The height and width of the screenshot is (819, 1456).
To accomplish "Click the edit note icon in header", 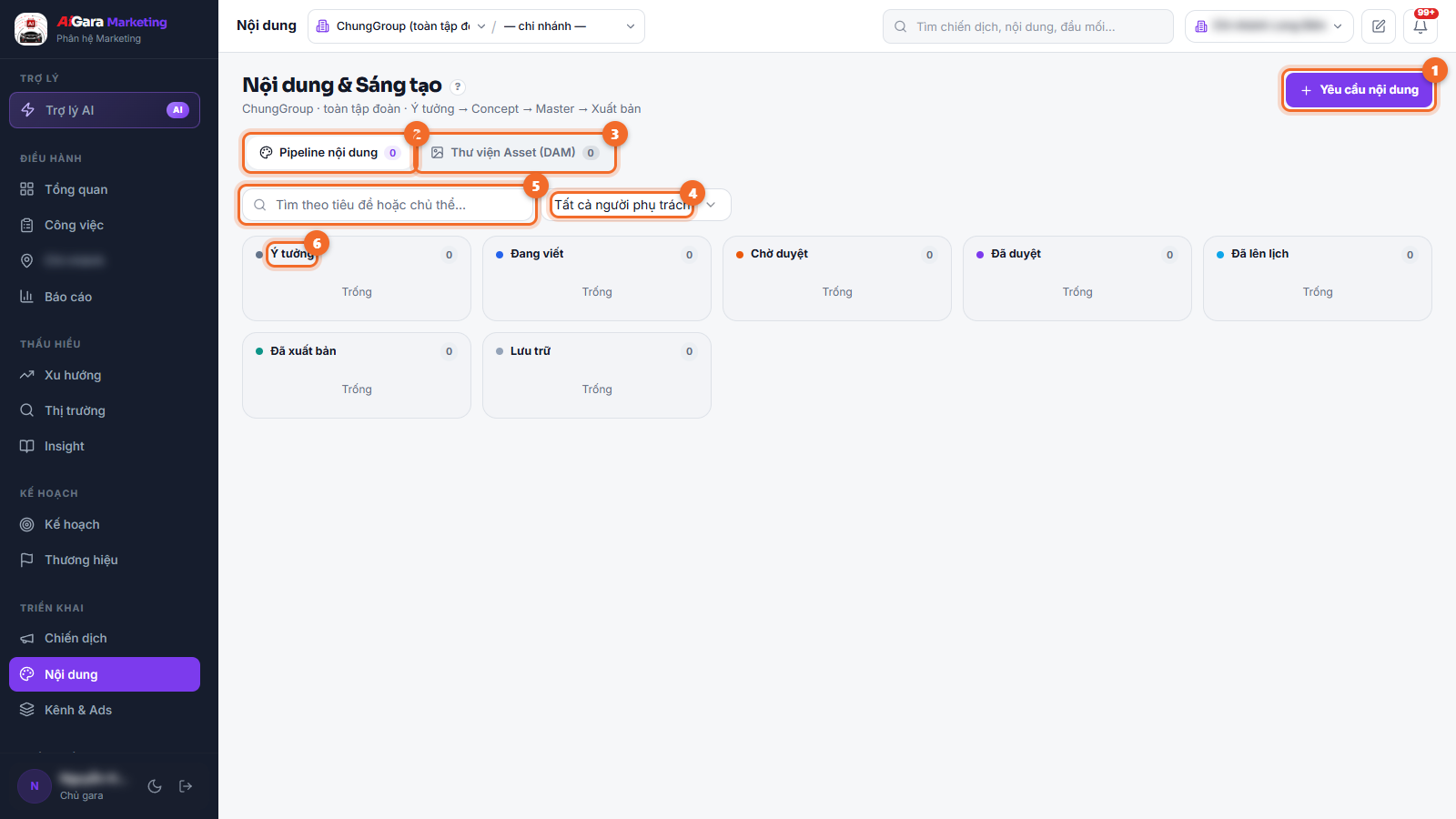I will tap(1379, 26).
